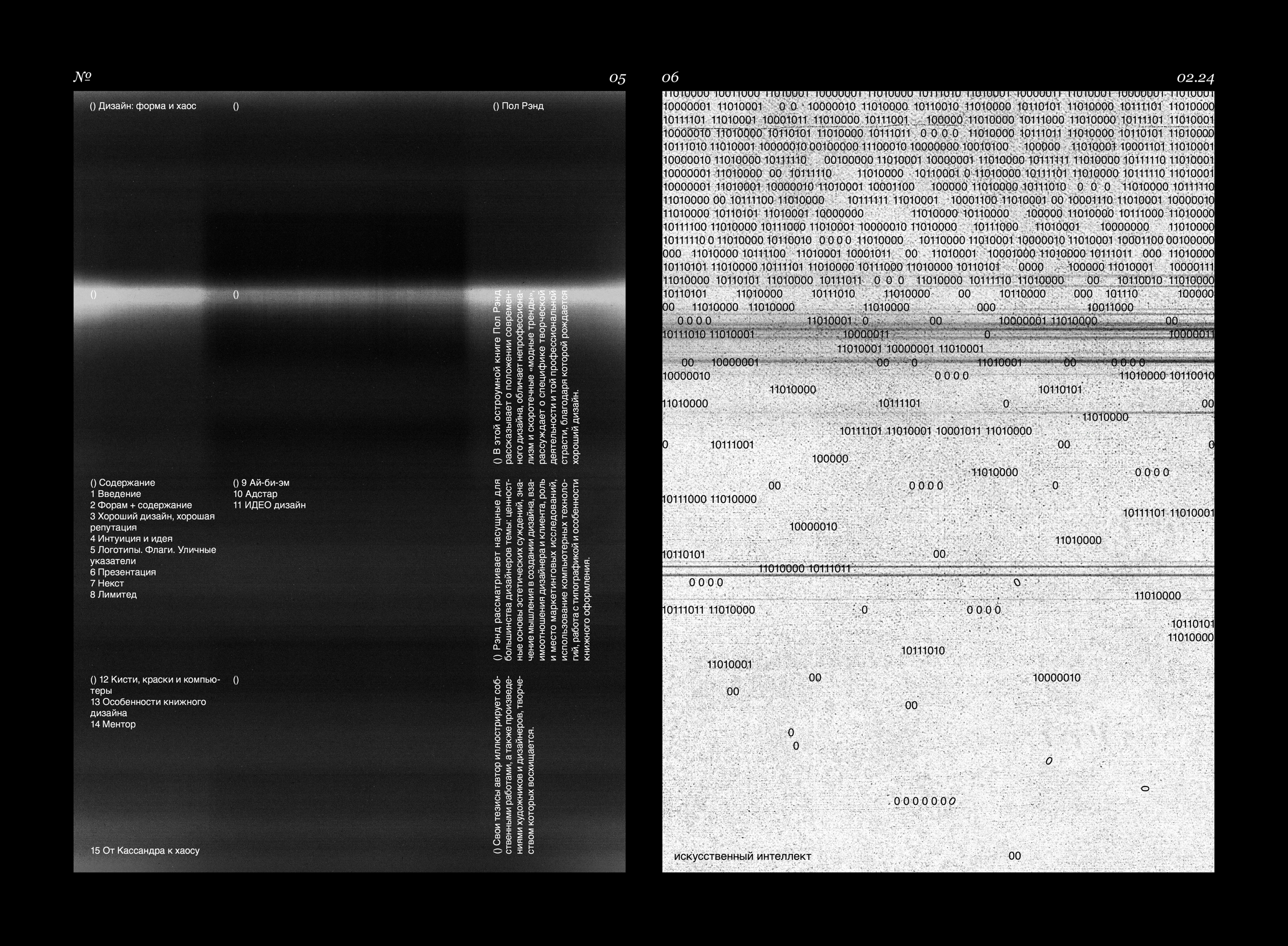Select chapter '8 Лимитед'

[x=114, y=595]
